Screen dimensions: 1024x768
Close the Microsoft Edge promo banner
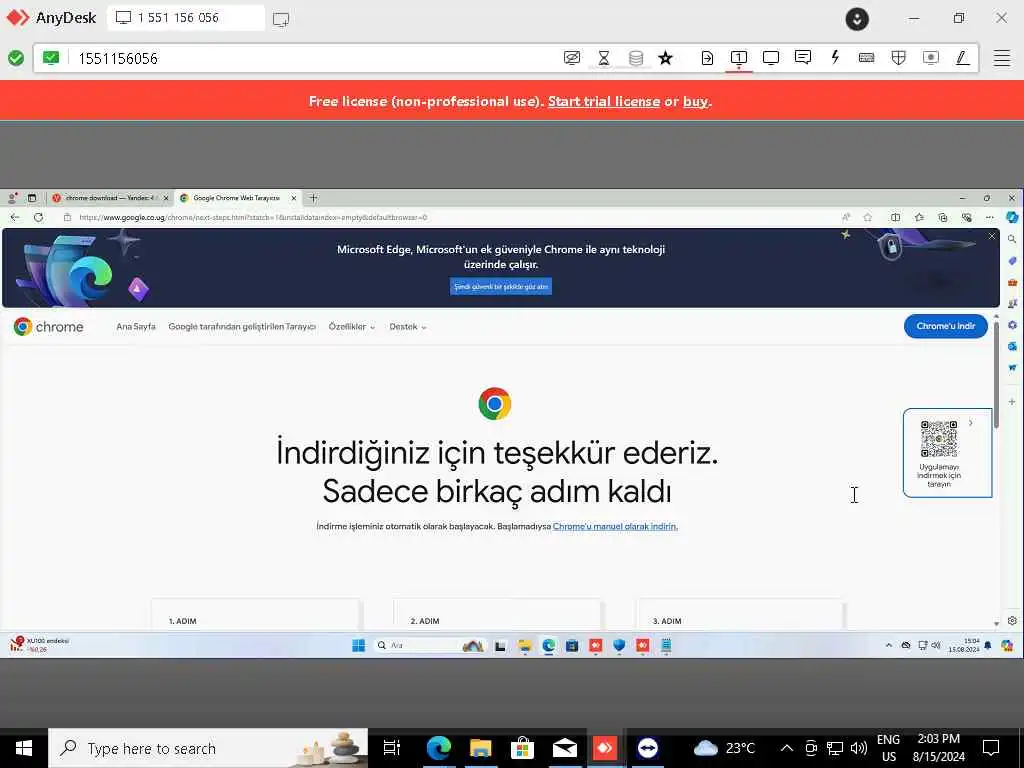pyautogui.click(x=992, y=236)
